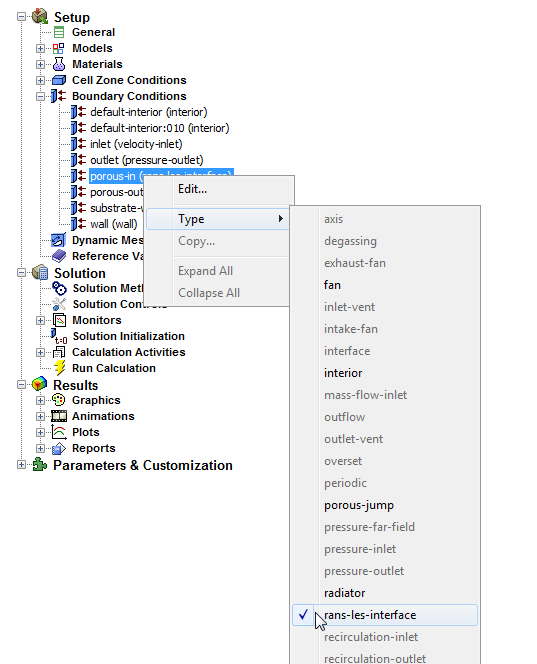Click the Solution Controls tools icon
This screenshot has width=537, height=664.
pyautogui.click(x=59, y=304)
